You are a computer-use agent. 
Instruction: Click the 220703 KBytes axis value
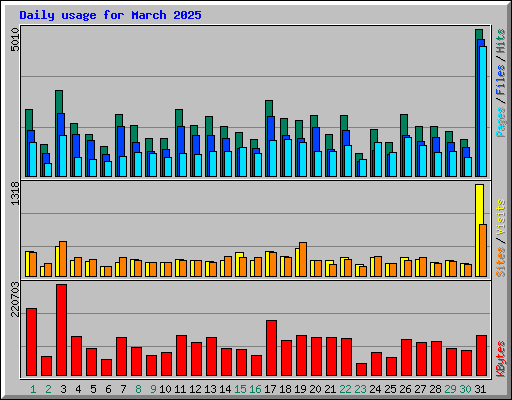[x=15, y=299]
